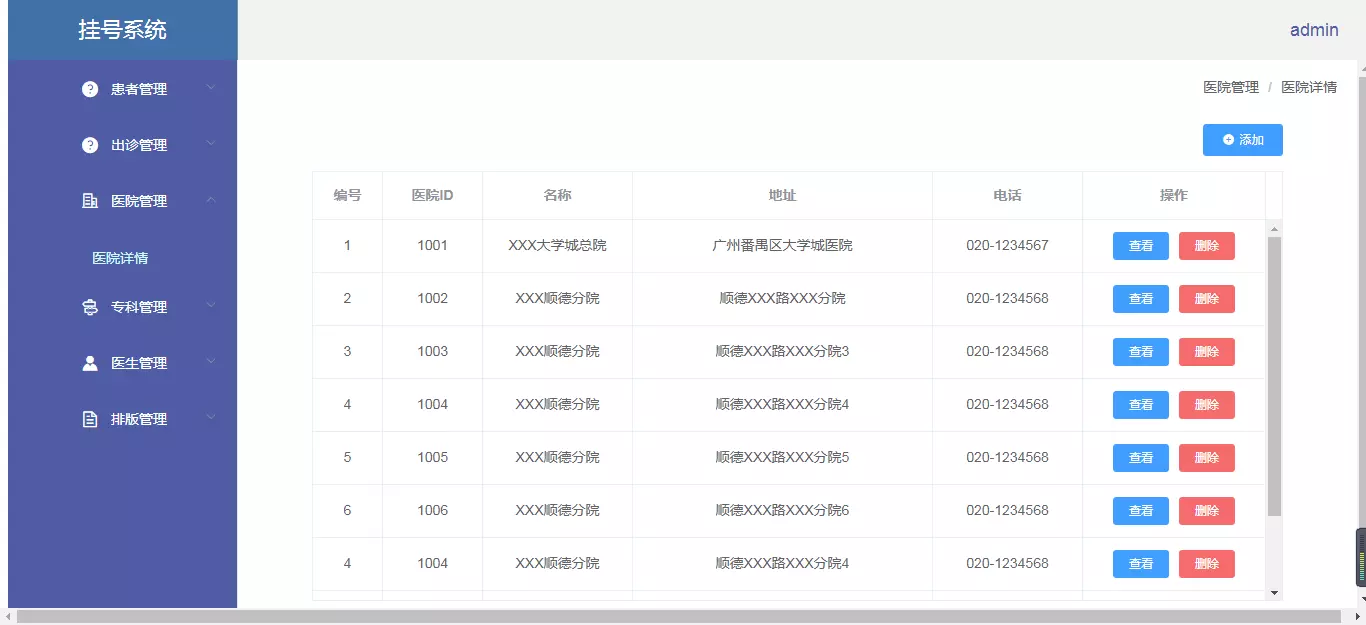Open the 医院详情 submenu item
Image resolution: width=1366 pixels, height=625 pixels.
(x=122, y=258)
